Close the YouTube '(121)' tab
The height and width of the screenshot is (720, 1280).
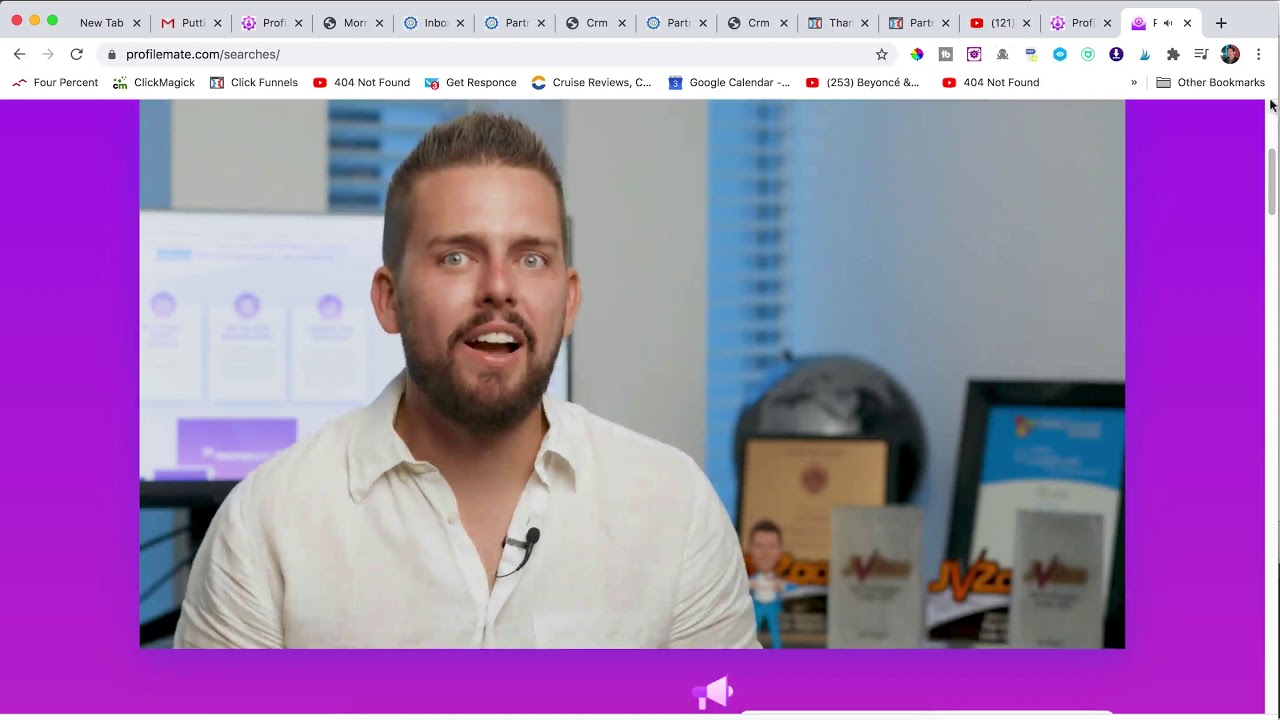pyautogui.click(x=1026, y=23)
